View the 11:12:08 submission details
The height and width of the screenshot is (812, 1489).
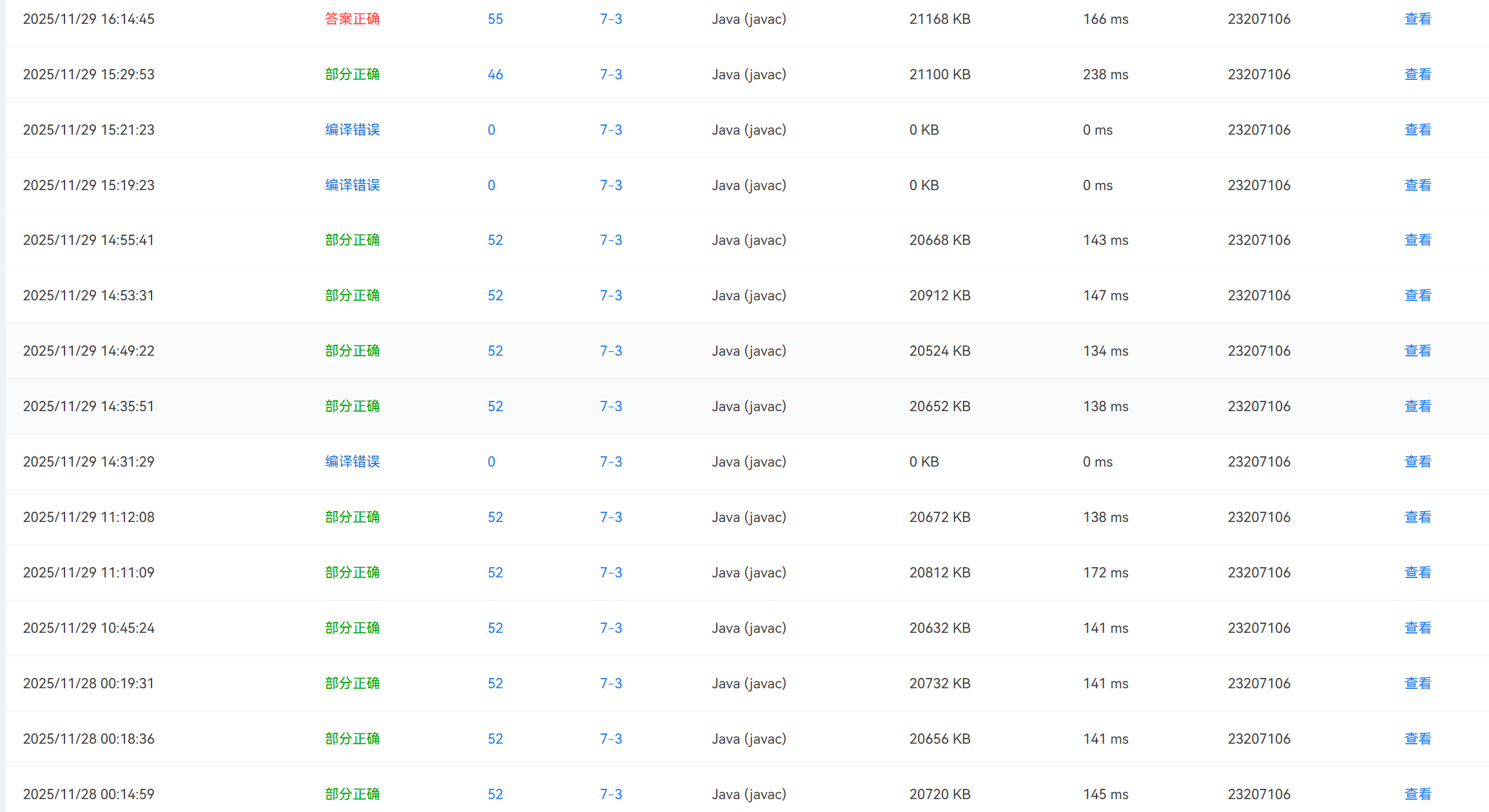click(x=1417, y=517)
